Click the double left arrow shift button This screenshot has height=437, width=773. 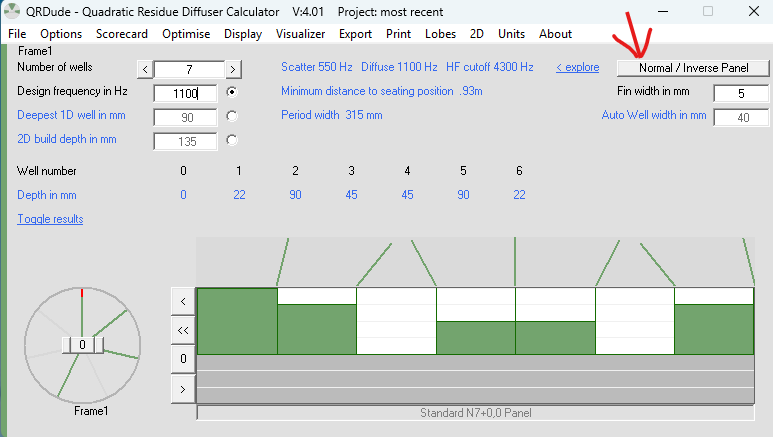pos(183,329)
